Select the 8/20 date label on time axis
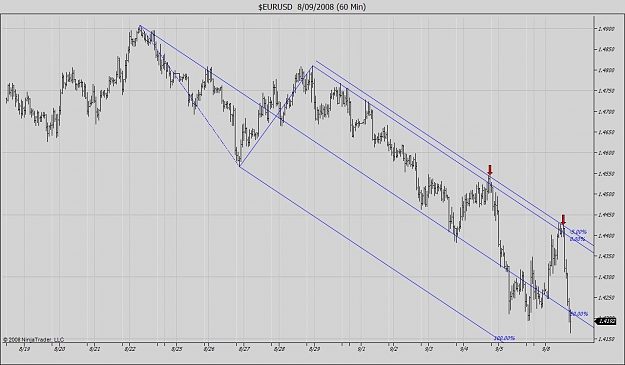 tap(59, 349)
